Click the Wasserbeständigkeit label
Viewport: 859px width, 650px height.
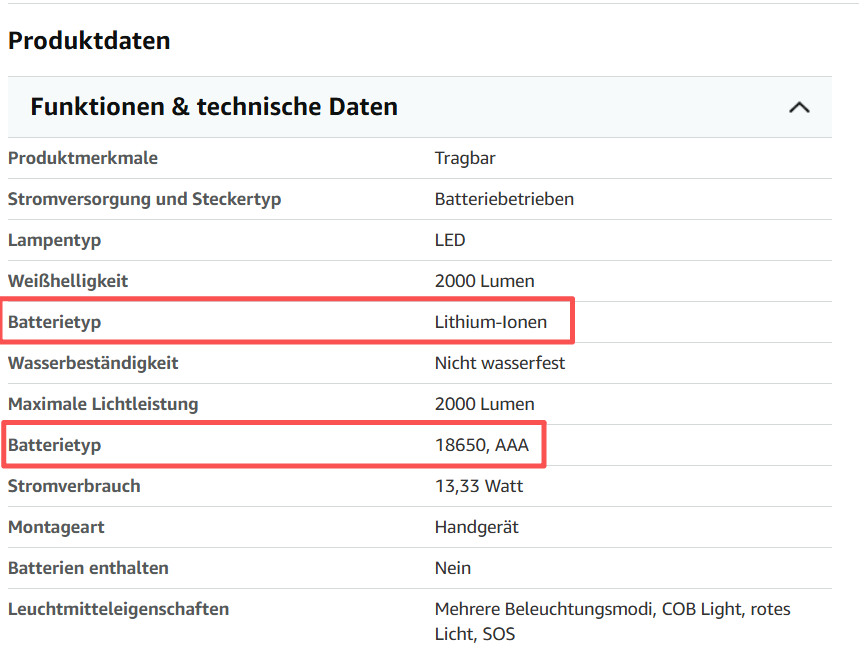[x=93, y=363]
